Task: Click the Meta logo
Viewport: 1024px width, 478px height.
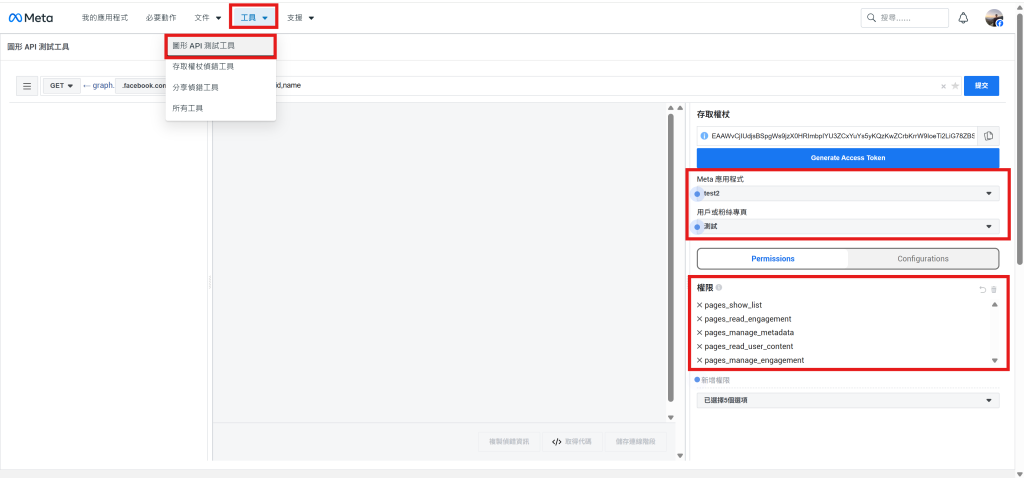Action: pos(31,18)
